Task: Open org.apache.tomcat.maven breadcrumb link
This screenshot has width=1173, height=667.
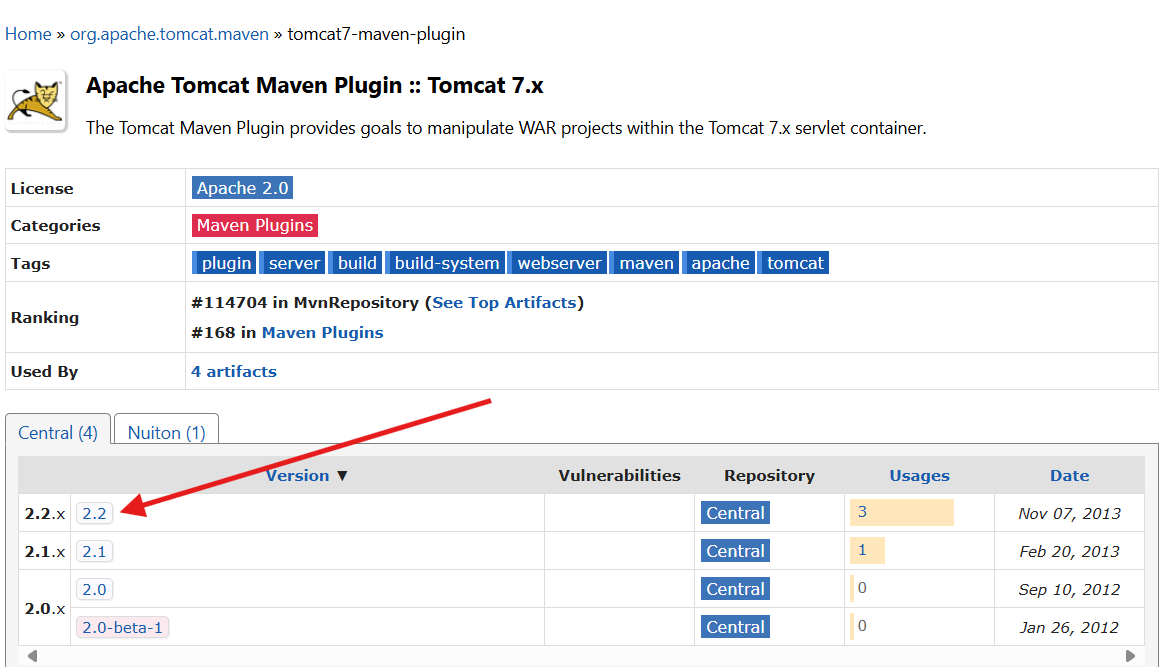Action: tap(169, 34)
